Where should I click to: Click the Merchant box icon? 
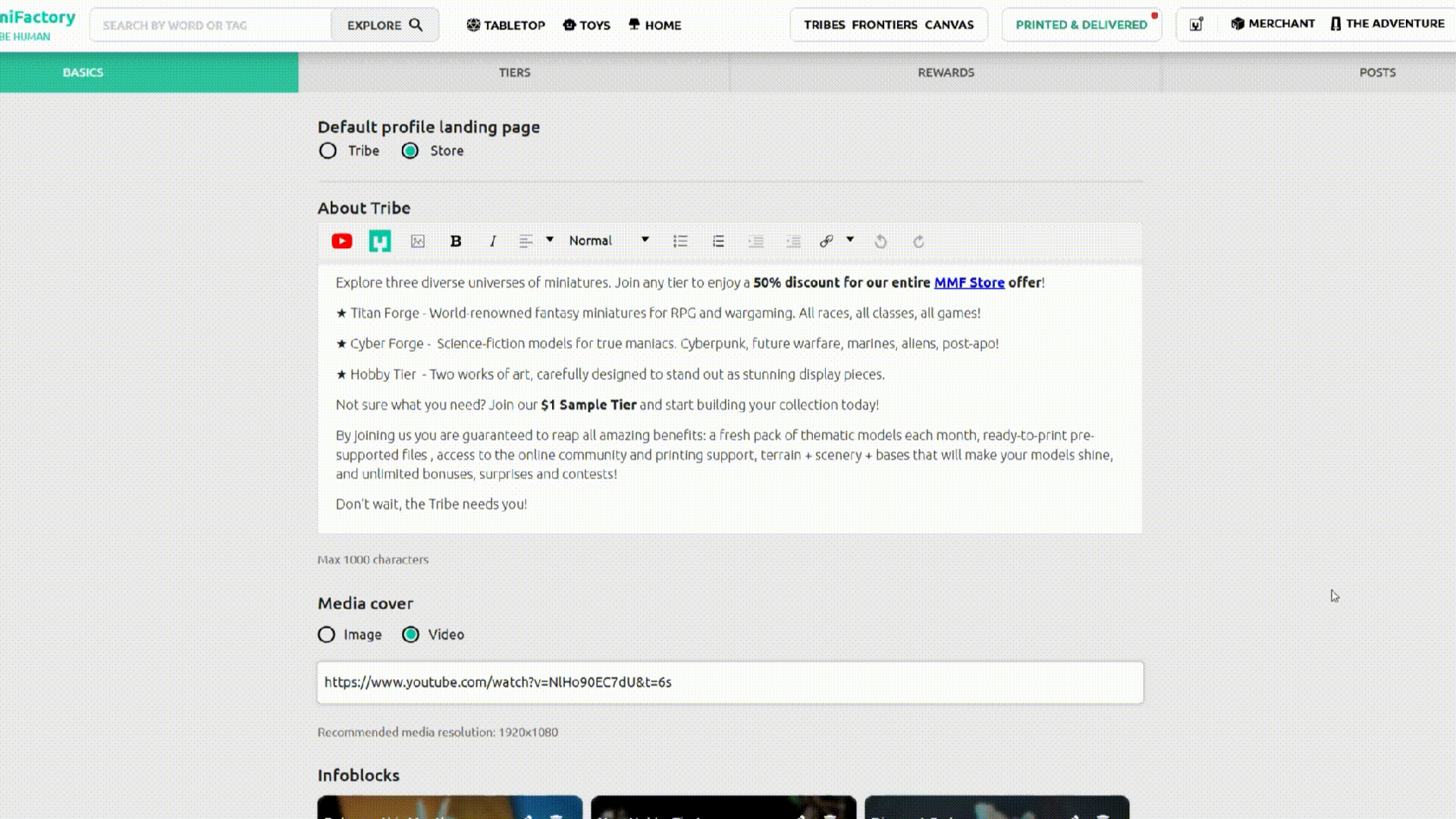coord(1238,24)
